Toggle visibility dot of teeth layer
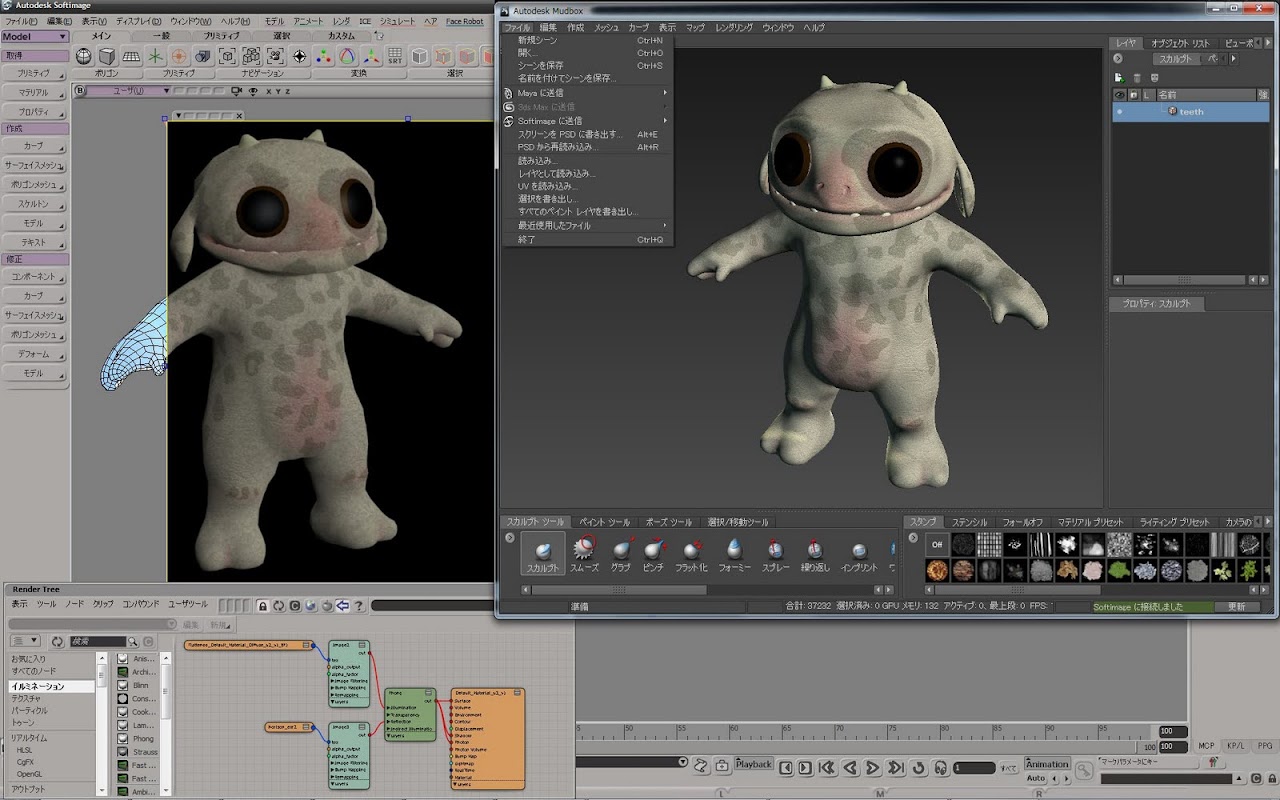The width and height of the screenshot is (1280, 800). click(x=1119, y=112)
